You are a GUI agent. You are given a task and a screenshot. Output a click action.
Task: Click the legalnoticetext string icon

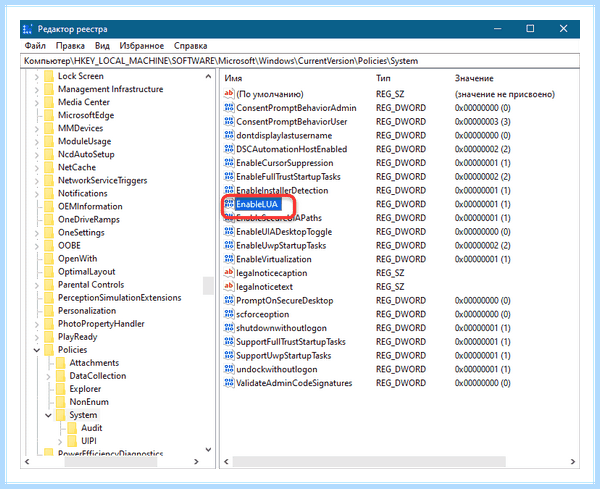point(229,286)
